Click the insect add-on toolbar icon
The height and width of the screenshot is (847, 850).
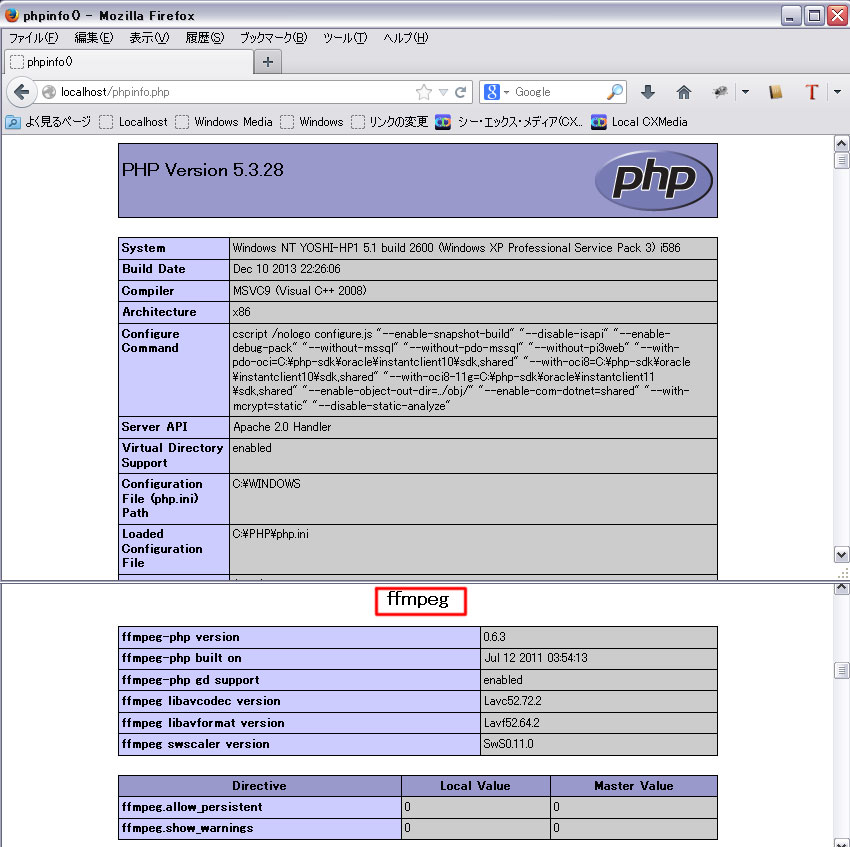click(x=720, y=92)
